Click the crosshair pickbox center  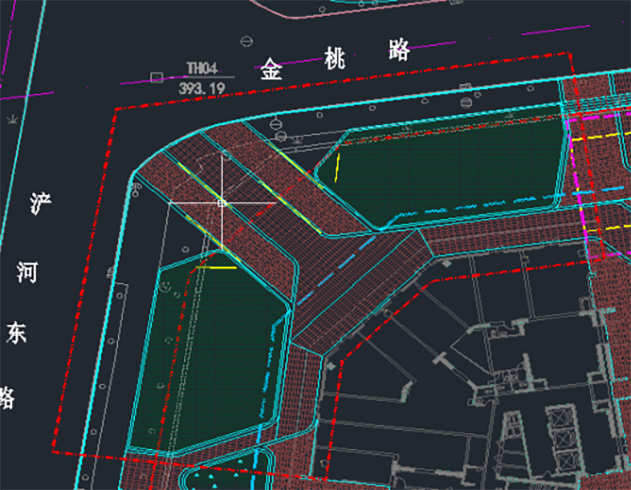pos(222,202)
